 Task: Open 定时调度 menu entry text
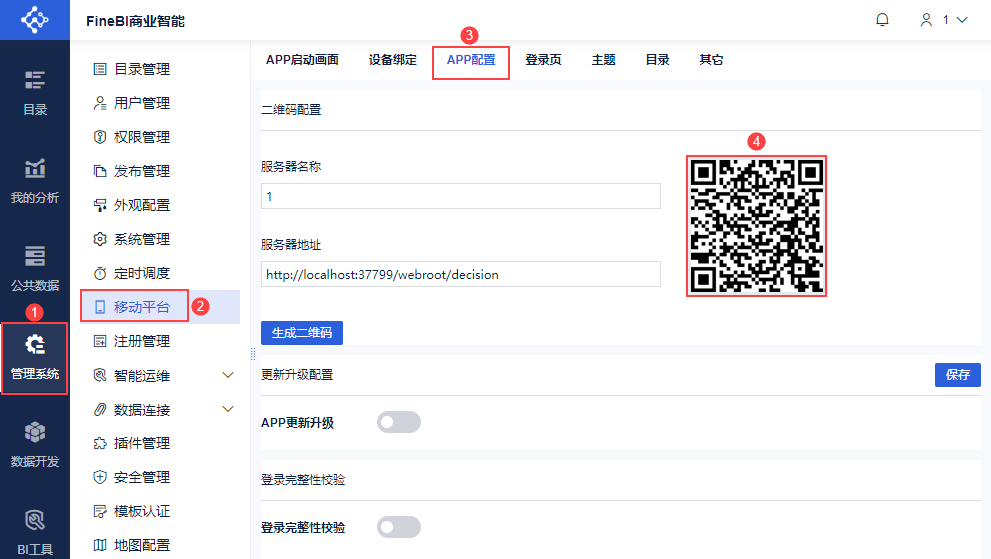click(x=142, y=273)
